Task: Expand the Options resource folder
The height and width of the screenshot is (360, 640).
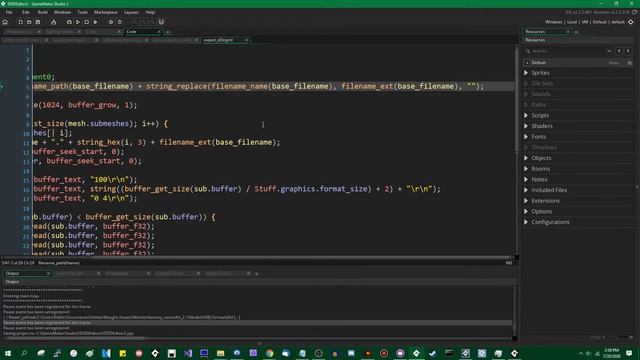Action: pyautogui.click(x=526, y=211)
